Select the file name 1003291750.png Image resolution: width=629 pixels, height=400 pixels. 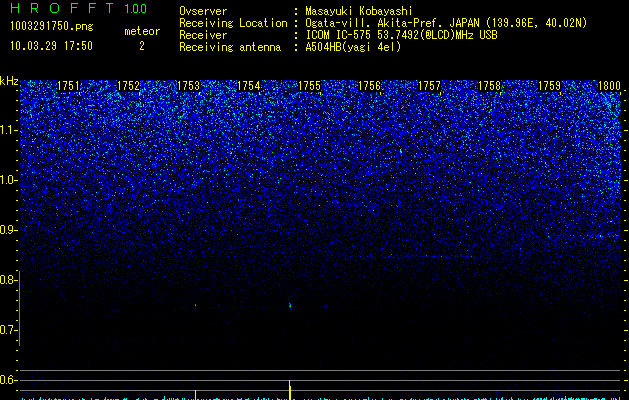click(52, 27)
